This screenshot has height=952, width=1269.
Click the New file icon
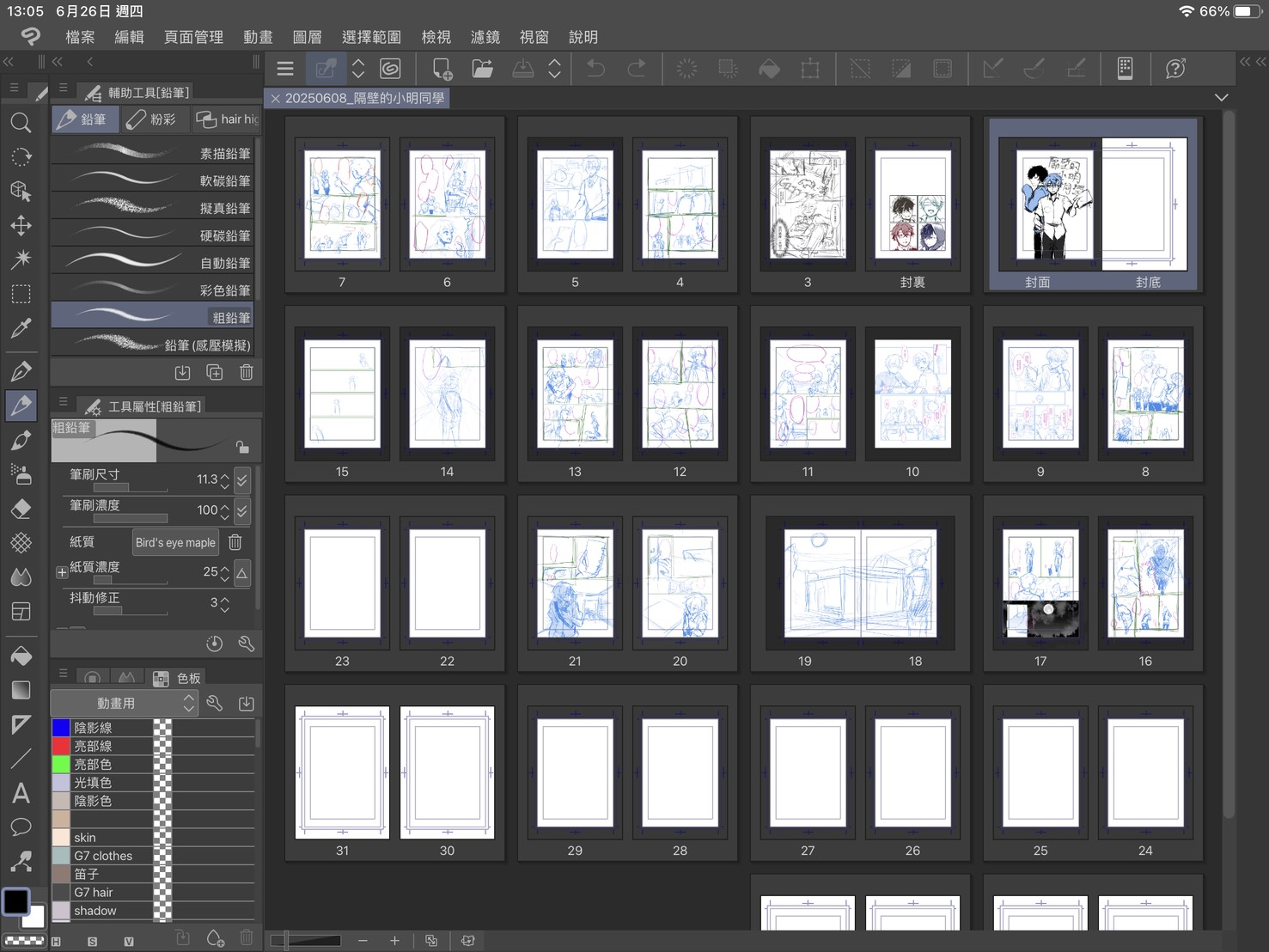coord(442,69)
